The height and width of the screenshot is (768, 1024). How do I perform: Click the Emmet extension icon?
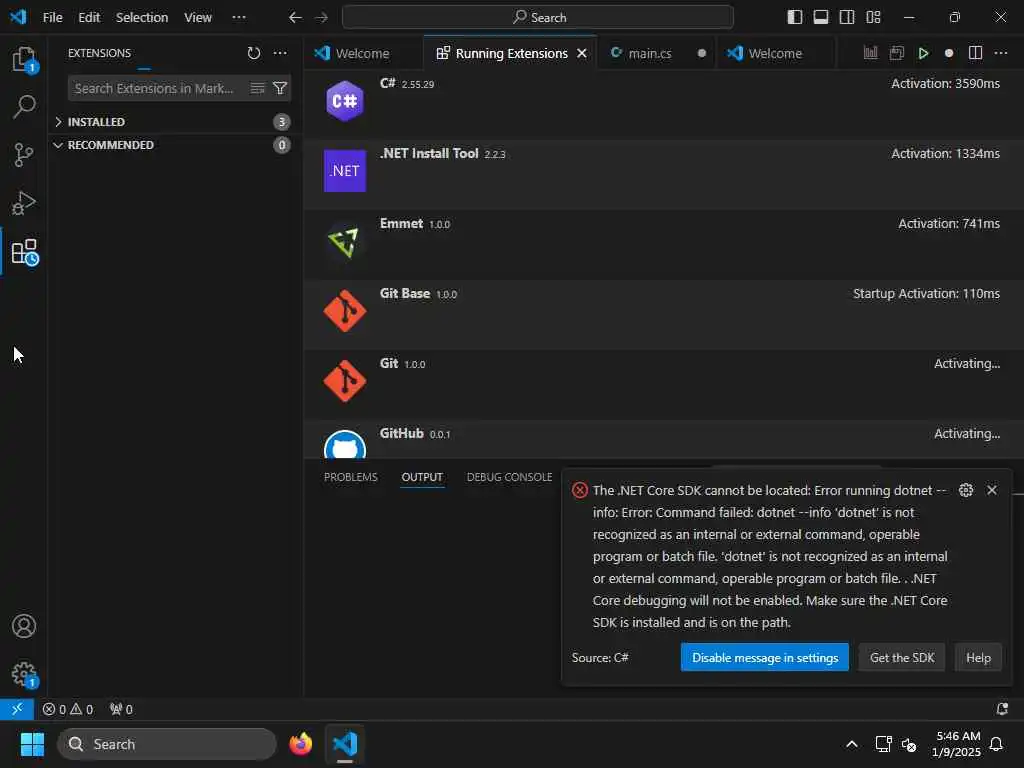[345, 241]
